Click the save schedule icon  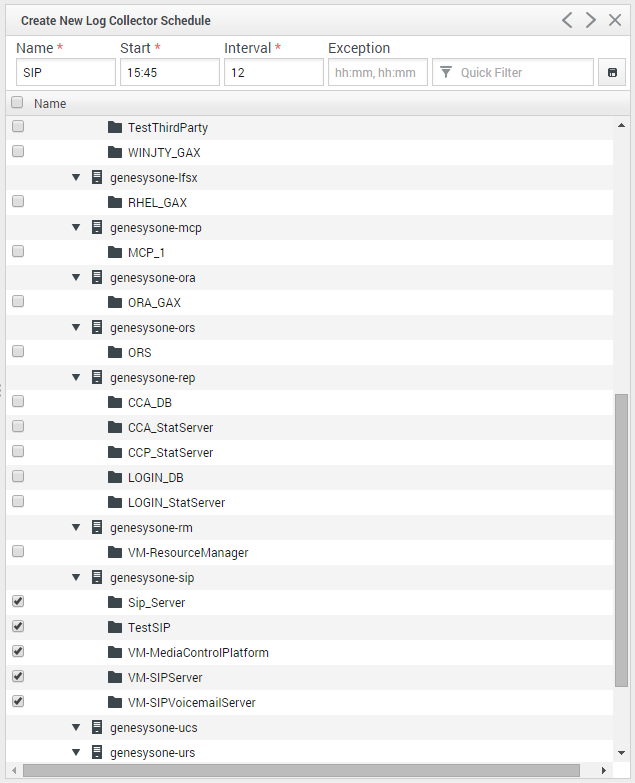[612, 73]
